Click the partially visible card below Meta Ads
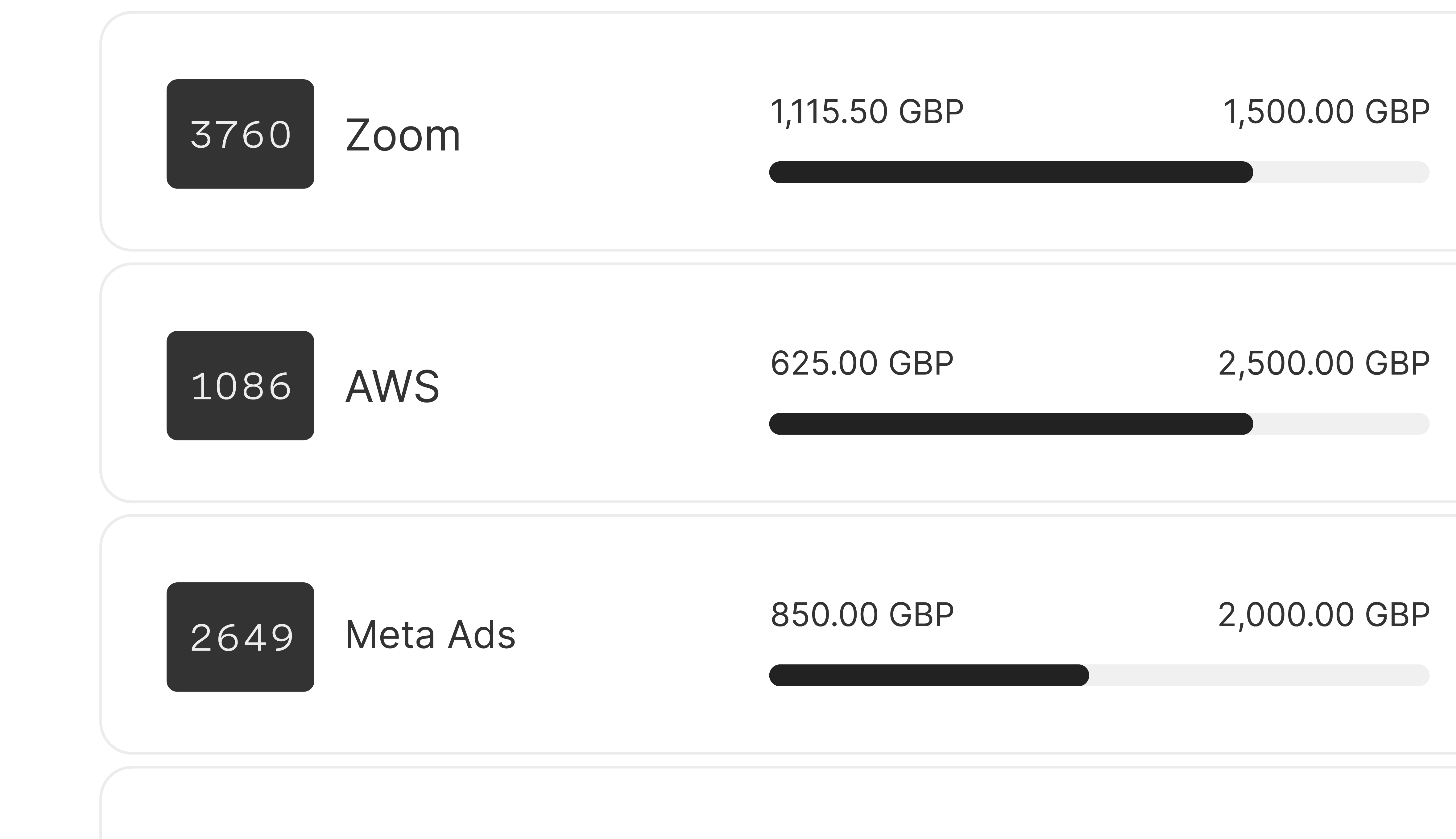Screen dimensions: 1456x839 778,807
